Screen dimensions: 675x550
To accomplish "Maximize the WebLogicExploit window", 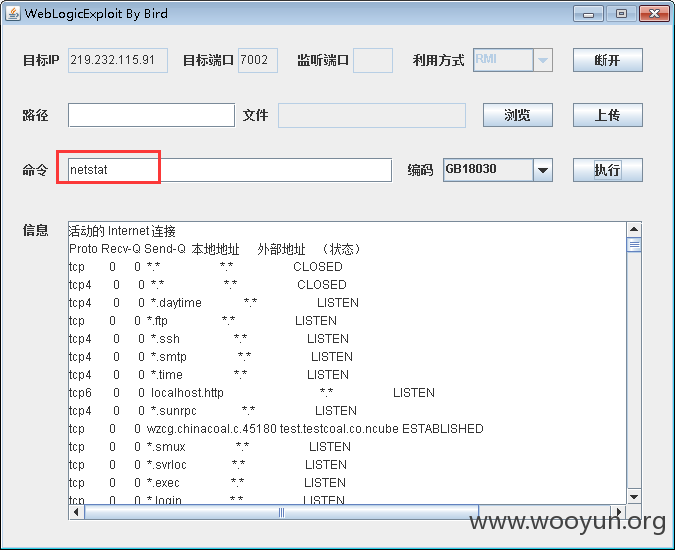I will click(621, 14).
